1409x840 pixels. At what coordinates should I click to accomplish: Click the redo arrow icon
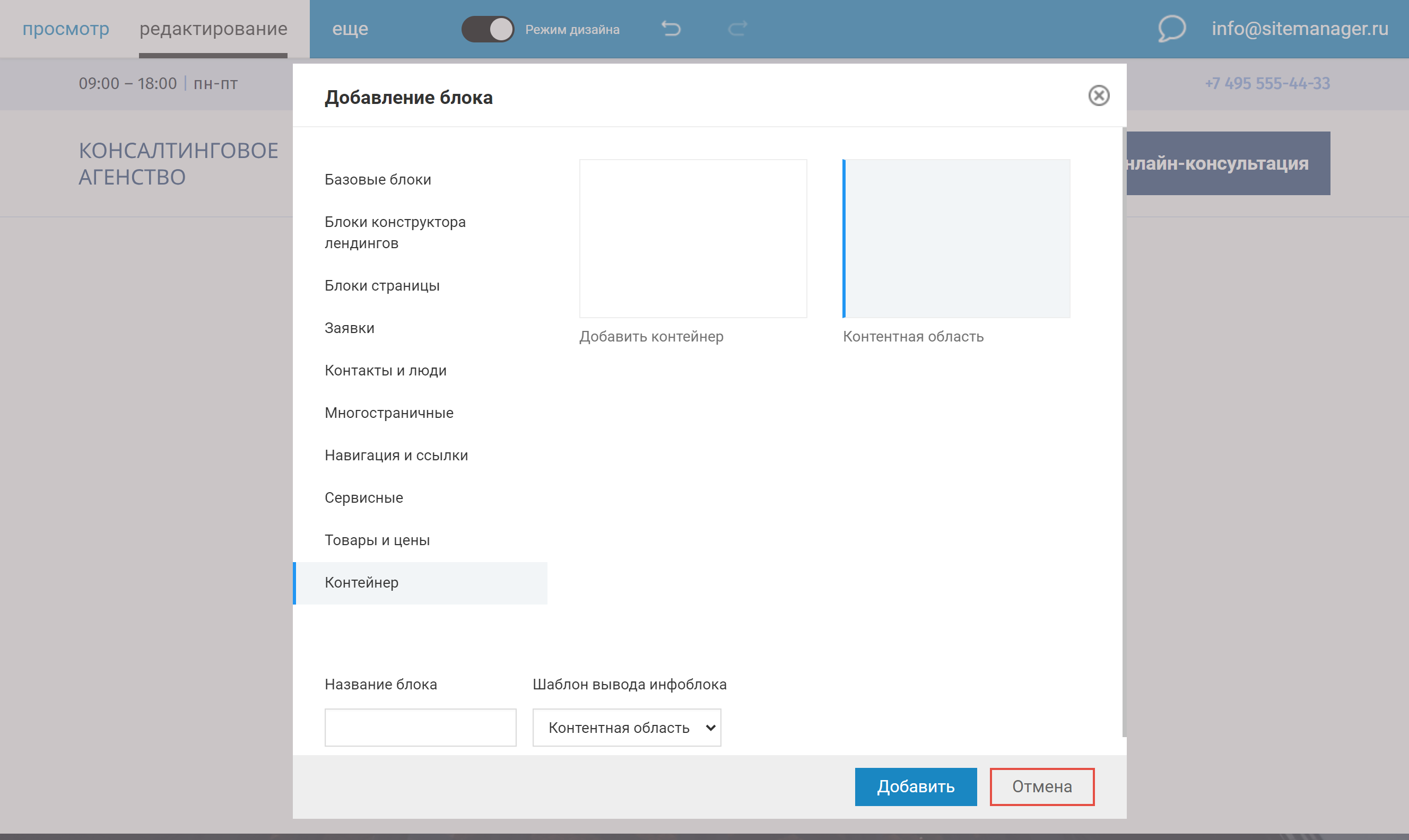click(x=737, y=28)
